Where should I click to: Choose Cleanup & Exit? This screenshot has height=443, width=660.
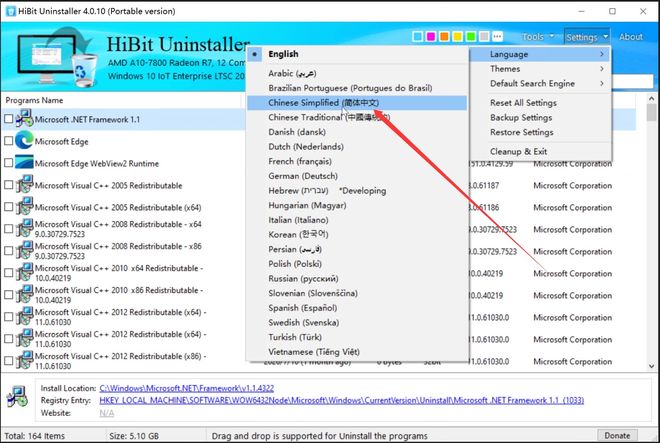(540, 152)
